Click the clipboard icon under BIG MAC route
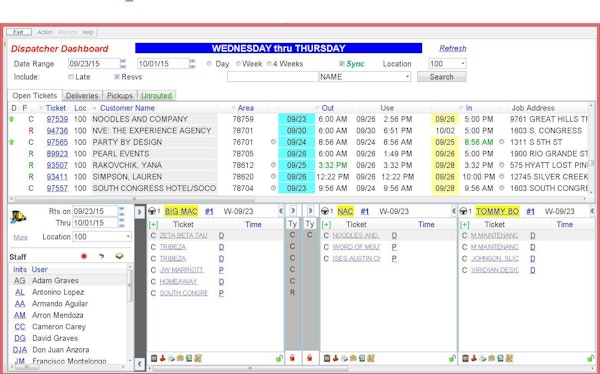Image resolution: width=600 pixels, height=374 pixels. (154, 358)
